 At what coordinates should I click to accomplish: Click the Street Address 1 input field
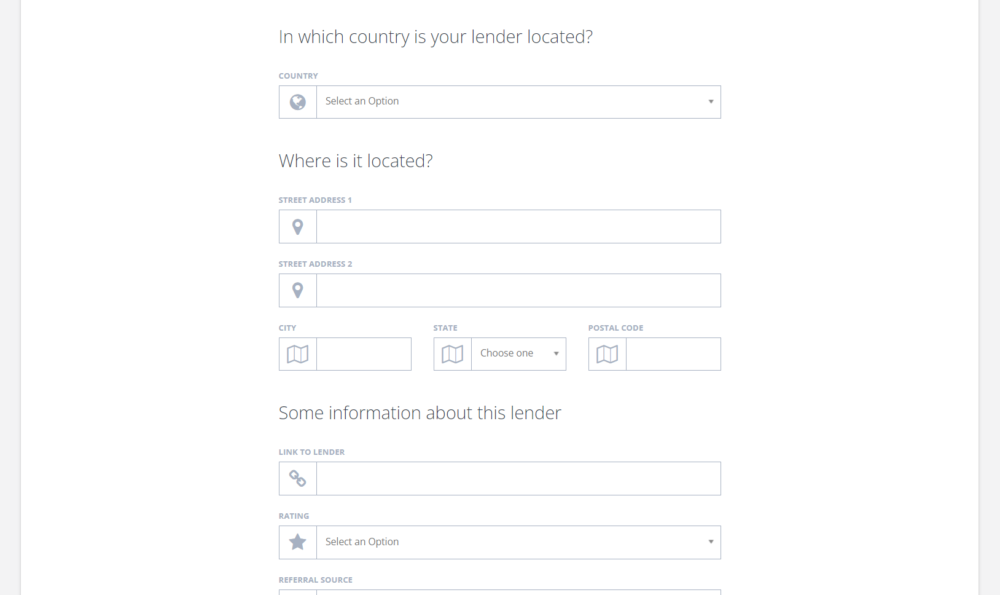(518, 226)
